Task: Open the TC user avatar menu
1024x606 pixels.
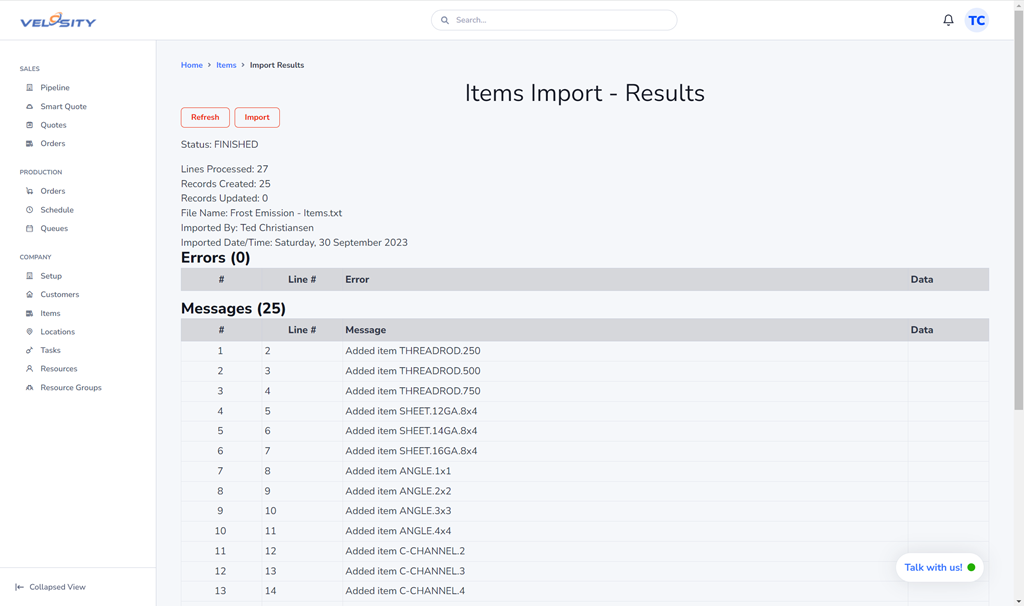Action: [976, 20]
